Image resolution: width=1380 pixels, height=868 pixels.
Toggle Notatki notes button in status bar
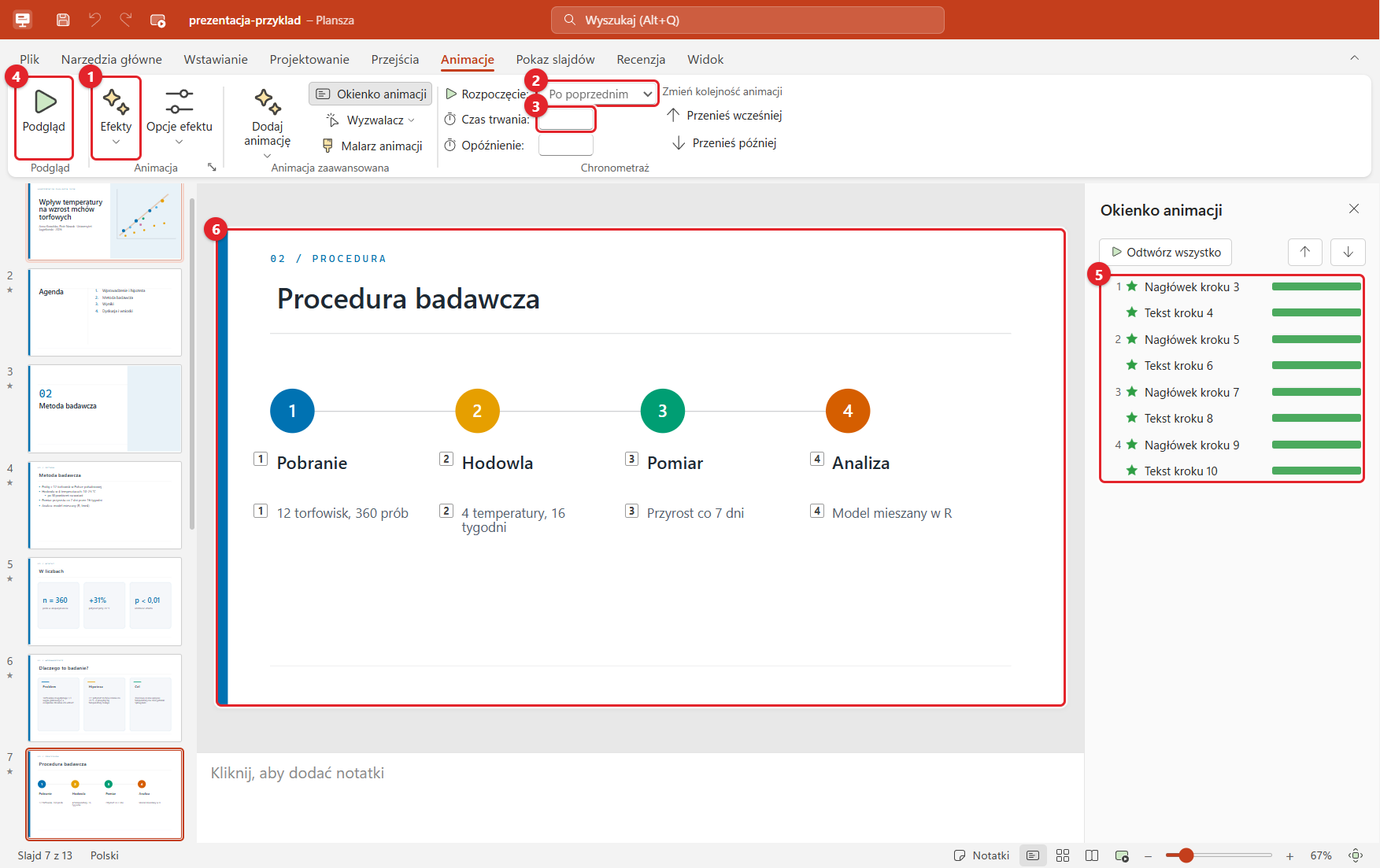click(x=982, y=855)
